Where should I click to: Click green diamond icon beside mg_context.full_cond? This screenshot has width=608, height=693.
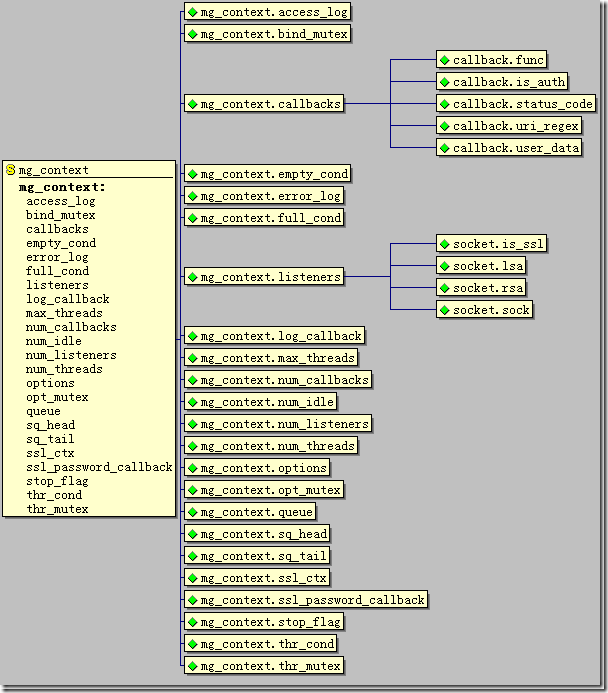pos(193,218)
